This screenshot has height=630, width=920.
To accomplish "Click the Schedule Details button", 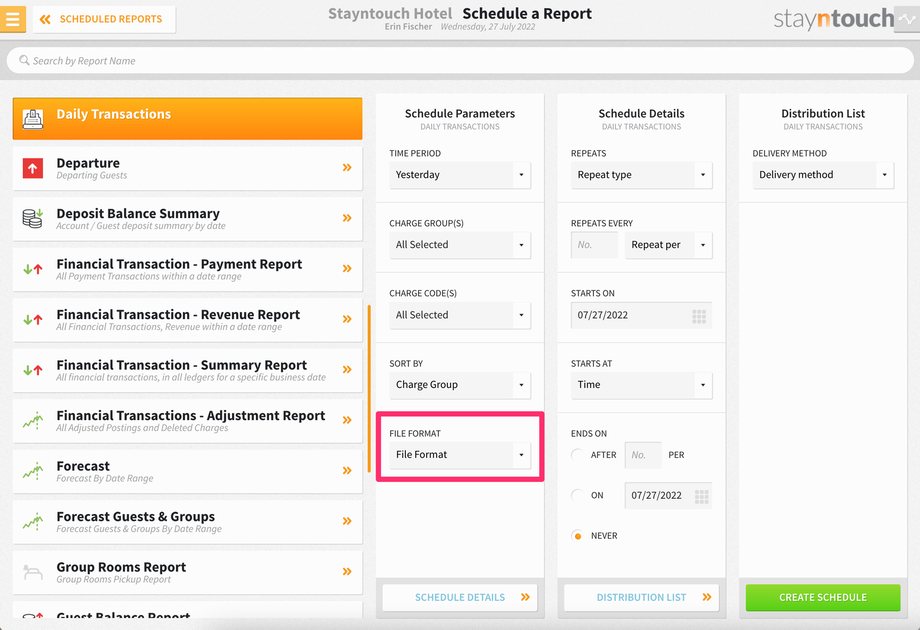I will click(x=459, y=597).
